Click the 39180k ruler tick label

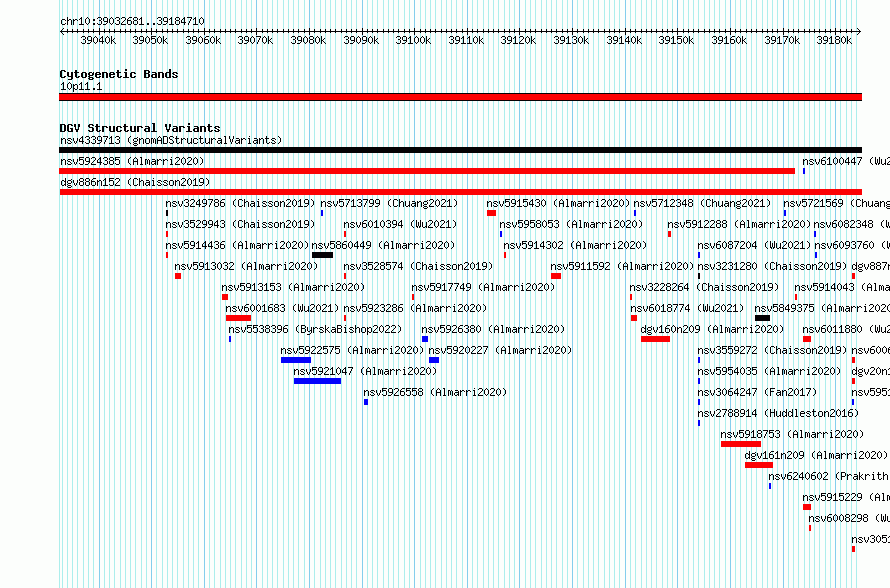(834, 40)
